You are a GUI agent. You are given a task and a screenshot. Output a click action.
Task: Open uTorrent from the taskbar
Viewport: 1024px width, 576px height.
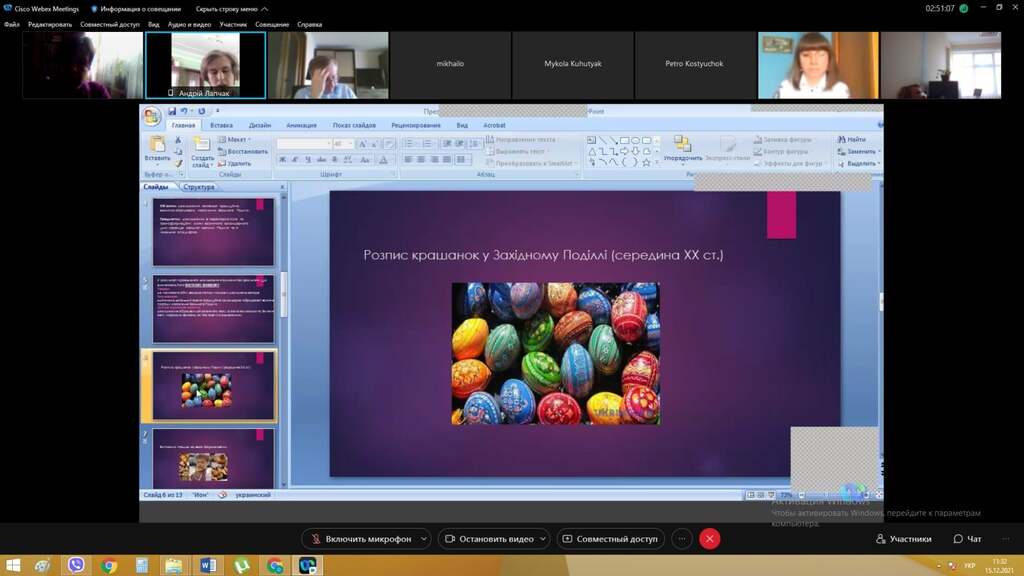[241, 566]
